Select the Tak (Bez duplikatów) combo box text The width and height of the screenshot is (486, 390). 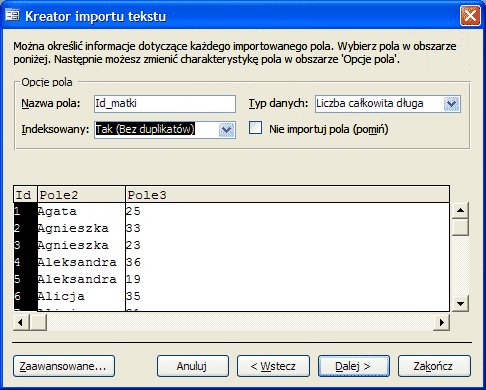pyautogui.click(x=145, y=129)
